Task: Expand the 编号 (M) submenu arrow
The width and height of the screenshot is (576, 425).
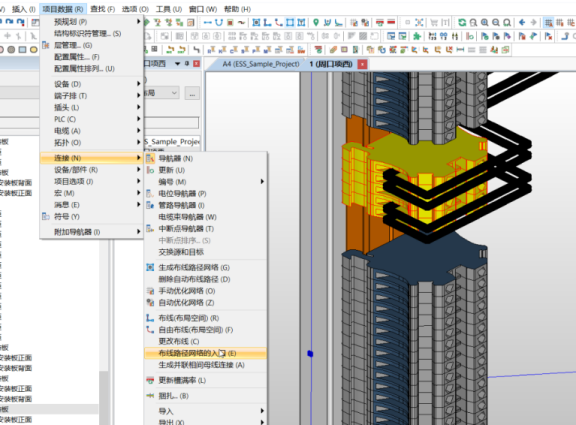Action: pyautogui.click(x=262, y=182)
